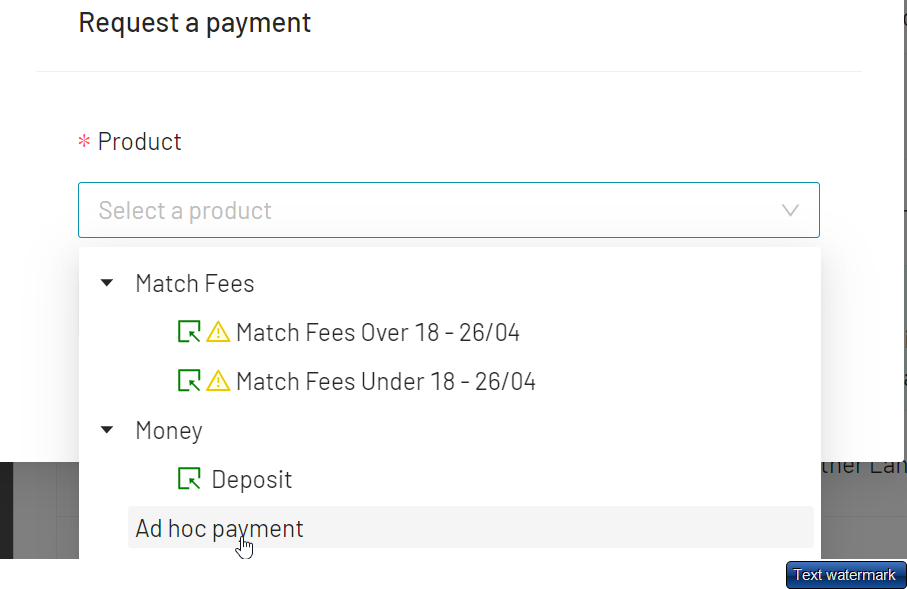Click the dropdown chevron in the product selector
This screenshot has width=907, height=589.
(790, 210)
